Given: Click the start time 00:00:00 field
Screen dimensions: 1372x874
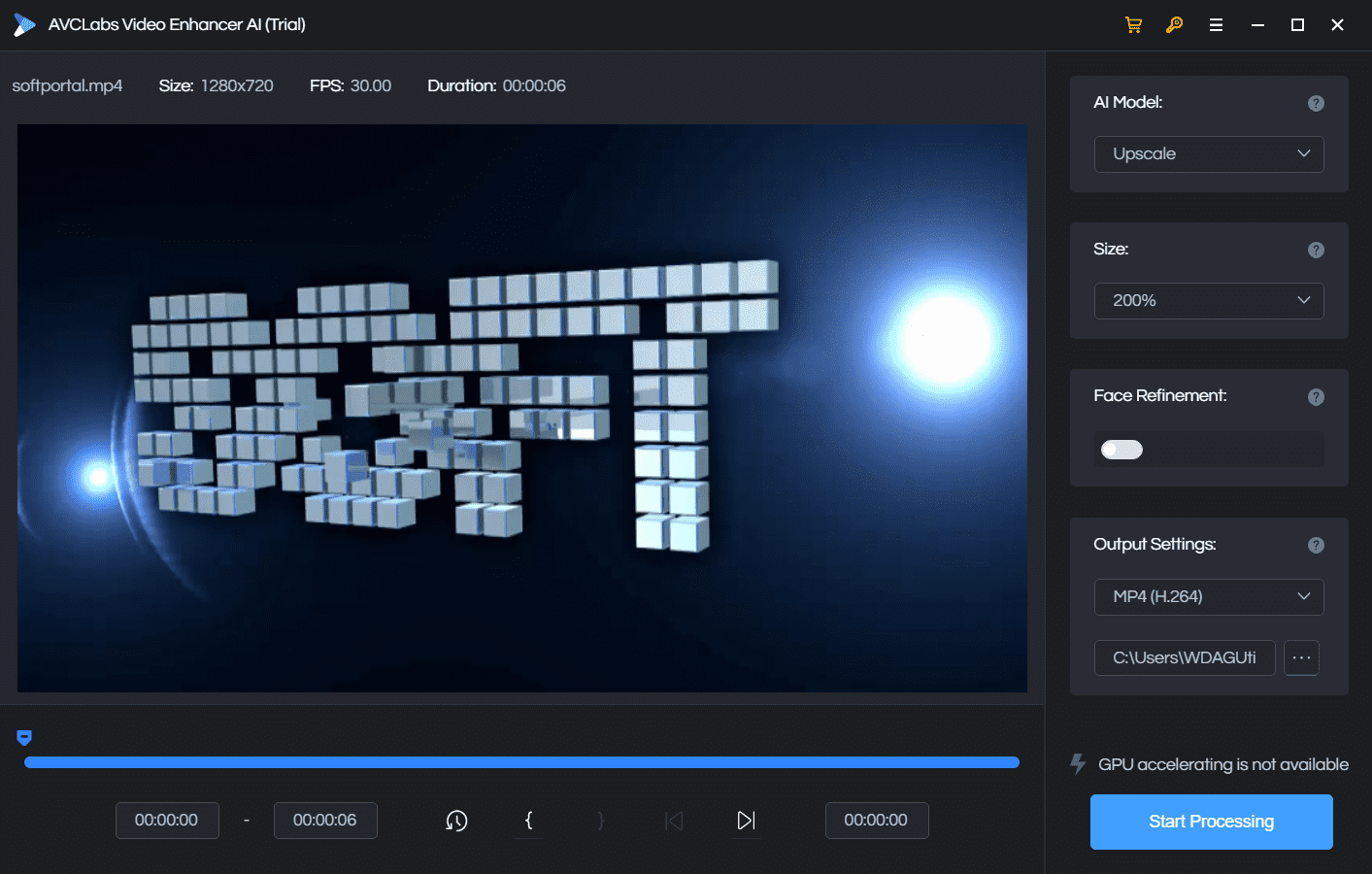Looking at the screenshot, I should coord(167,821).
